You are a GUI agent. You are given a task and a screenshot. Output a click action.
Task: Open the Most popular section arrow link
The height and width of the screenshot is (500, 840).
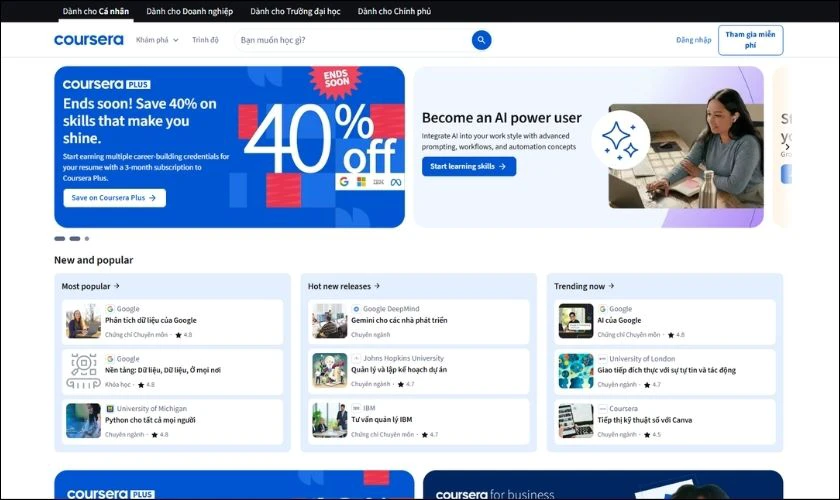pyautogui.click(x=91, y=286)
